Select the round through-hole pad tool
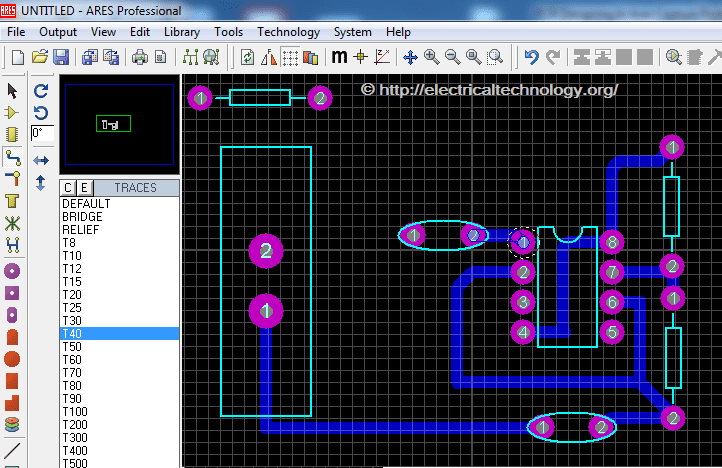The image size is (722, 468). click(x=12, y=271)
